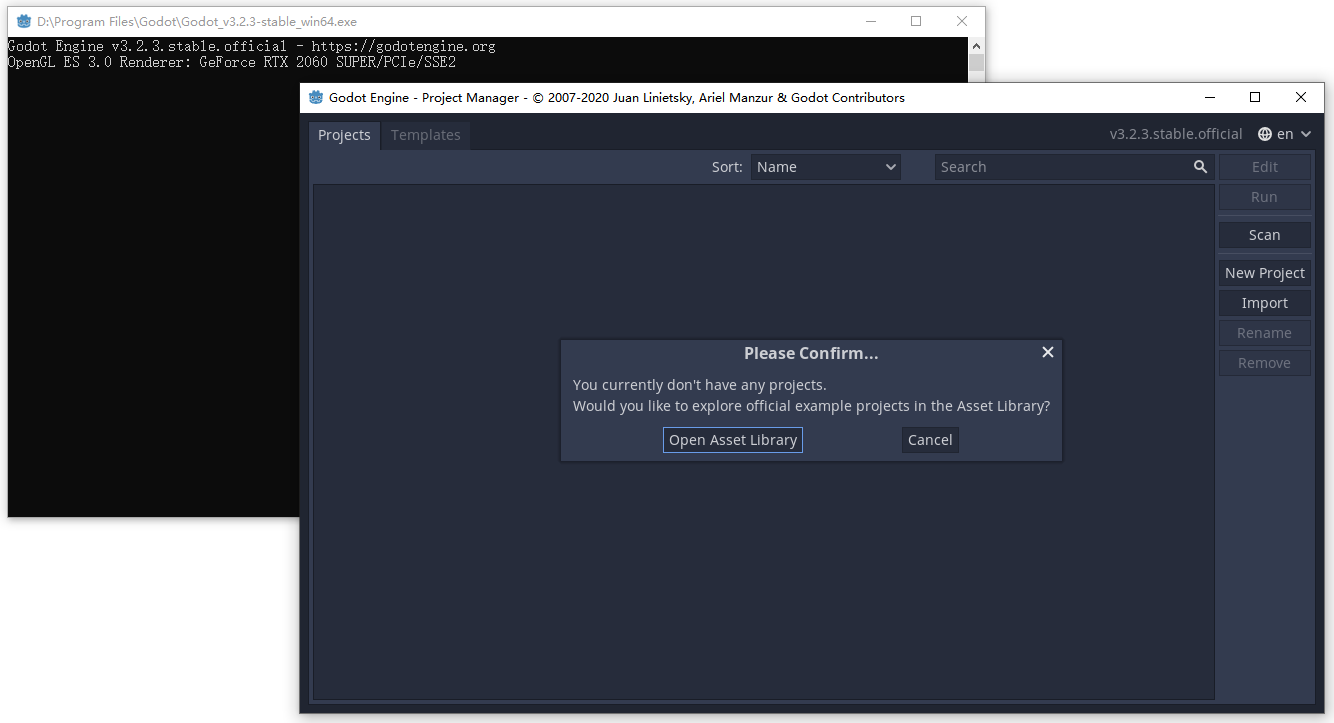
Task: Select the Projects tab
Action: click(344, 135)
